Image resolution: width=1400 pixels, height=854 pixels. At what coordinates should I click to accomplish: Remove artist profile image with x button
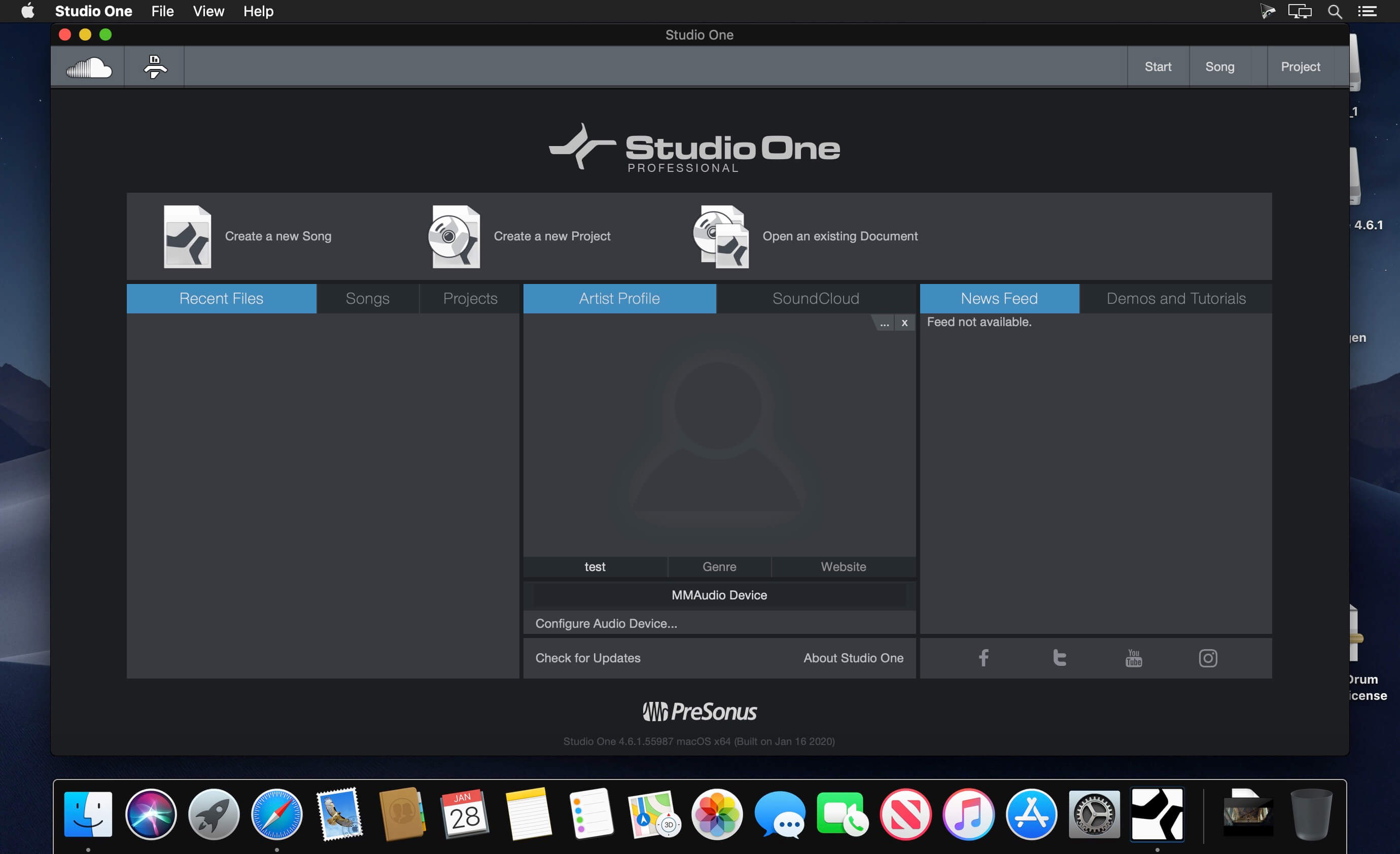(904, 324)
